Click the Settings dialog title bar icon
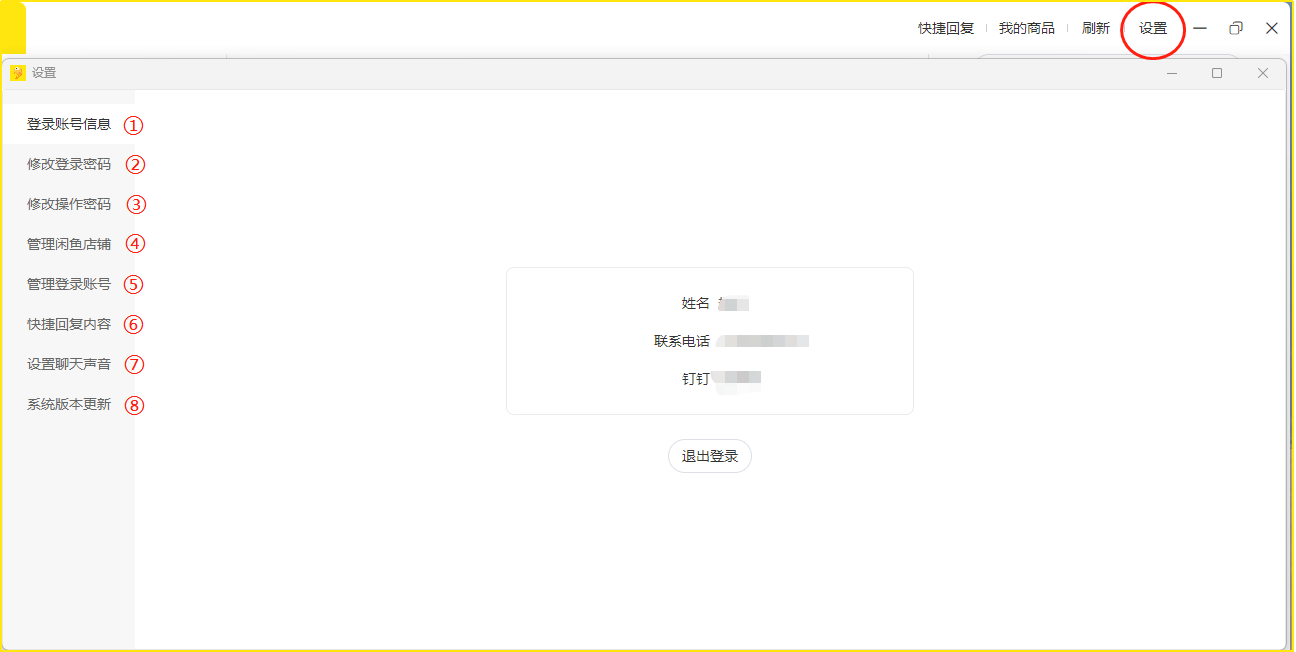1296x652 pixels. pos(17,73)
